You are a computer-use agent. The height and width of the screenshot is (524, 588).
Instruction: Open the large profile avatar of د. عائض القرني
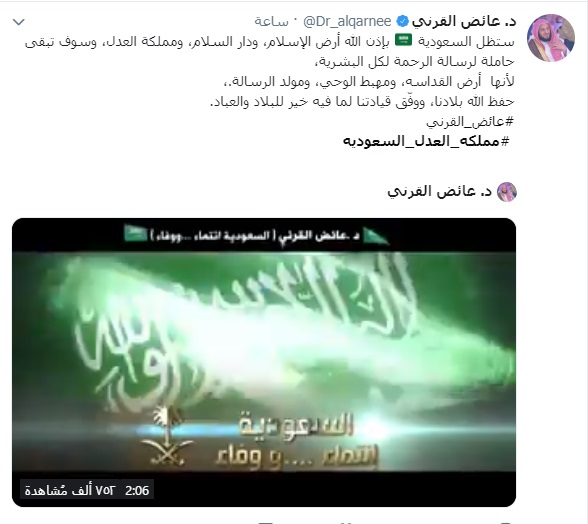(x=550, y=38)
